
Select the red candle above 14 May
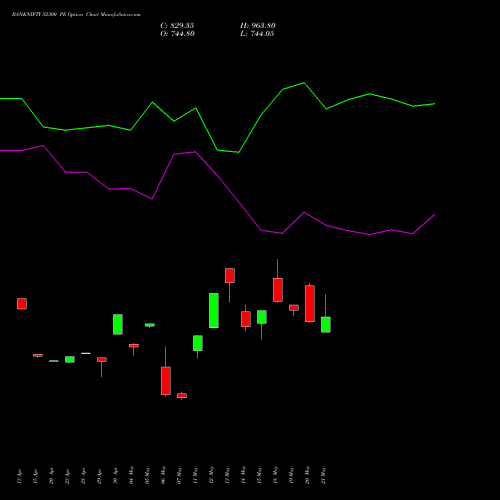[x=246, y=319]
